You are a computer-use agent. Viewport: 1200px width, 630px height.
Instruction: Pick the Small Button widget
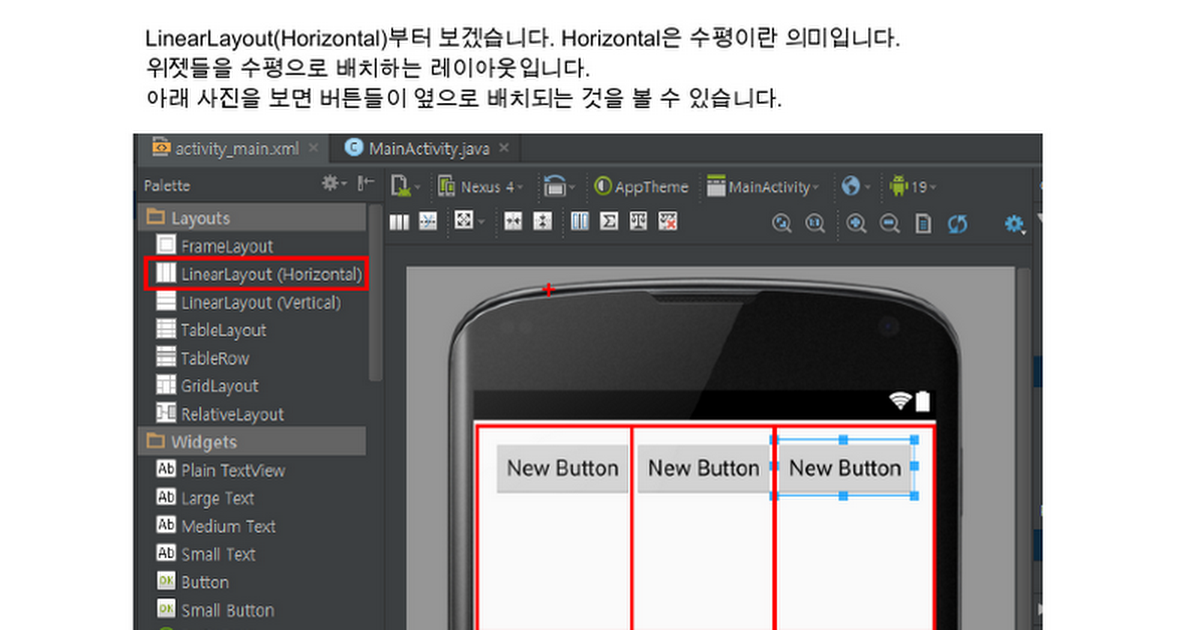pos(216,609)
